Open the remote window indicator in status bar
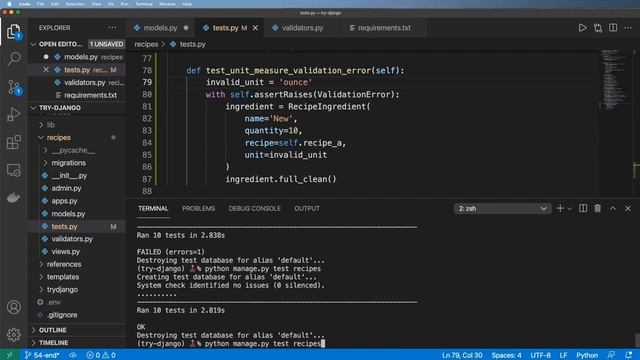Screen dimensions: 640x360 tap(10, 355)
